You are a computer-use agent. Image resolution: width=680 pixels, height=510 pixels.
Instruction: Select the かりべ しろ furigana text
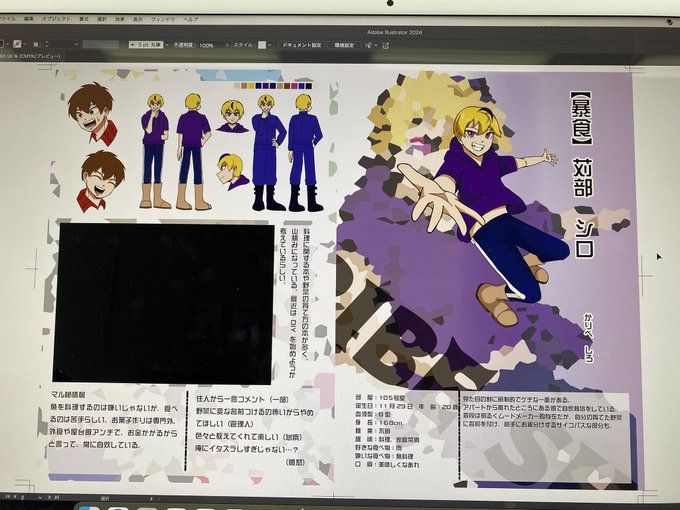pyautogui.click(x=588, y=337)
